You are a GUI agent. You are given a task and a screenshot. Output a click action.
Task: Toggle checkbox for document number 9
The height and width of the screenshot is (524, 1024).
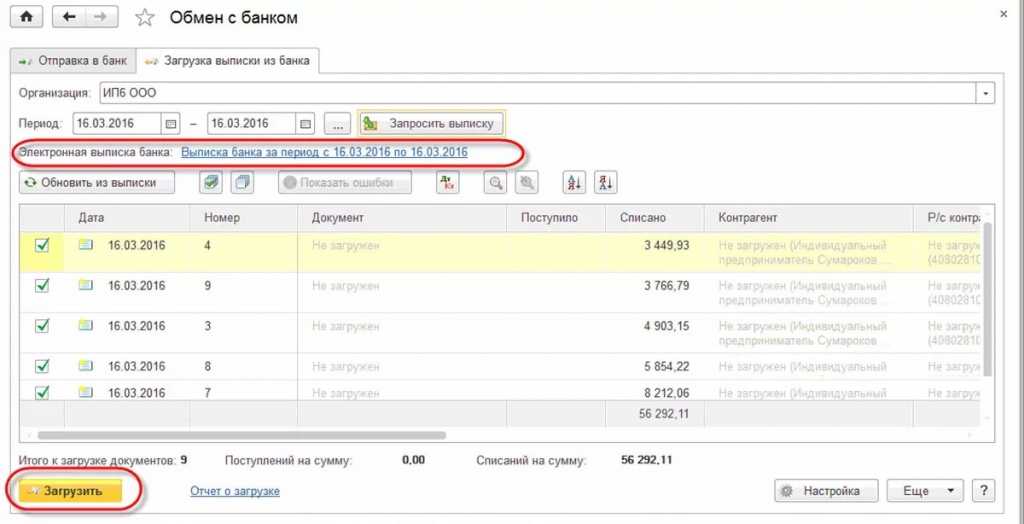click(x=42, y=285)
